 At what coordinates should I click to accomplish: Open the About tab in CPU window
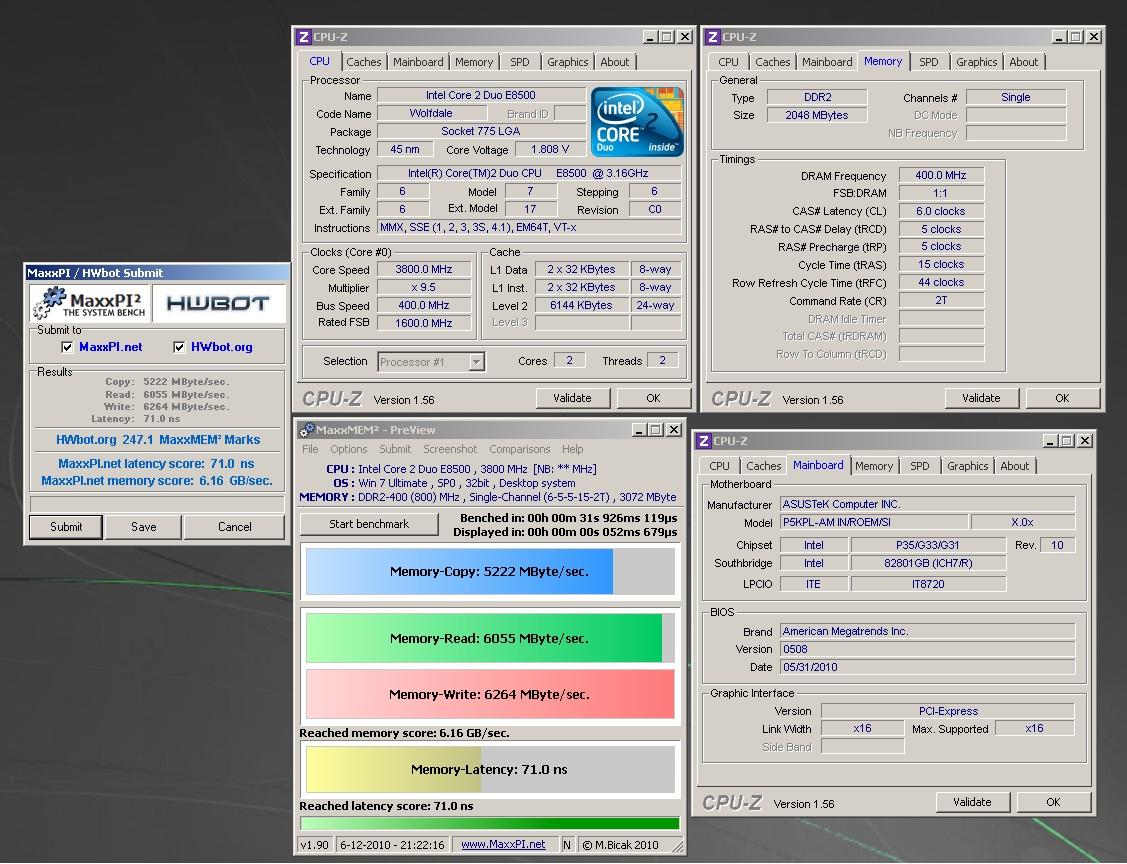[615, 62]
